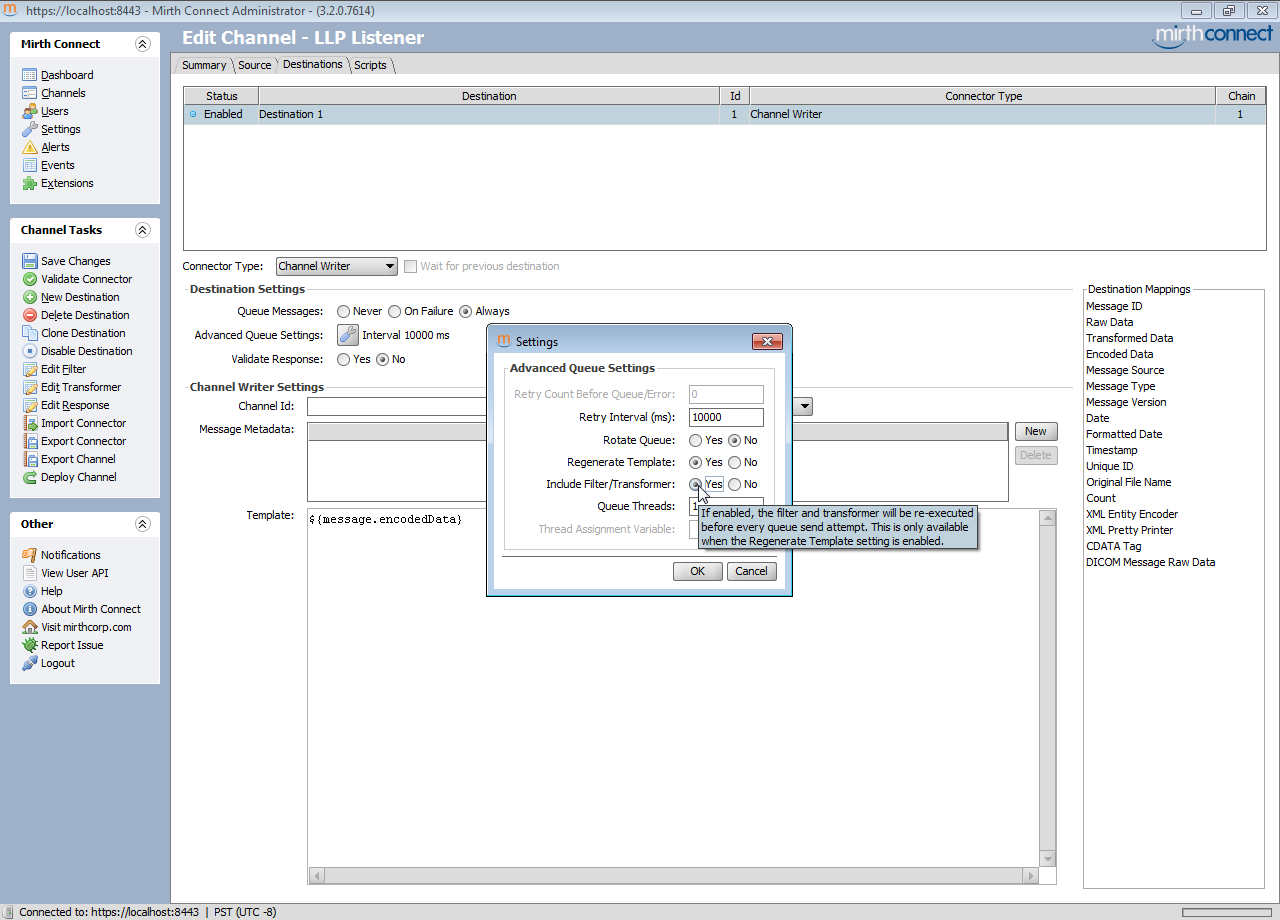Close the Settings dialog

pyautogui.click(x=767, y=341)
